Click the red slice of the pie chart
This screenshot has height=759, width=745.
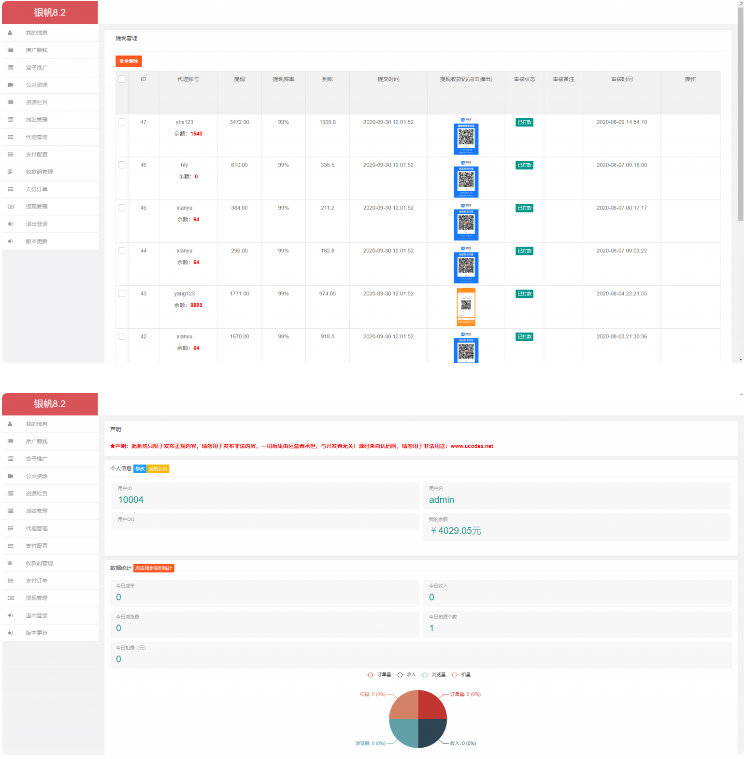432,703
